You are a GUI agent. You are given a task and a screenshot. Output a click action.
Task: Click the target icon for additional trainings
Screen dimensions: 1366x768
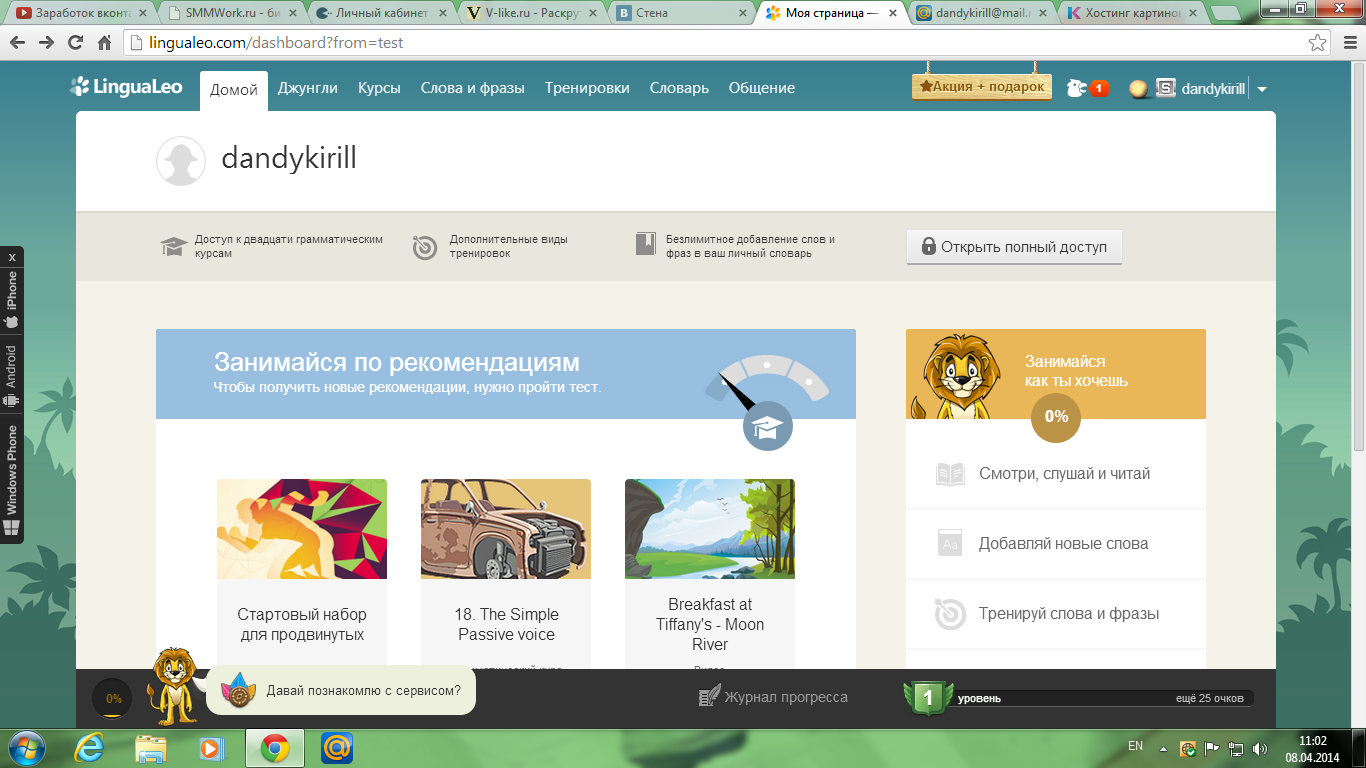click(x=425, y=246)
